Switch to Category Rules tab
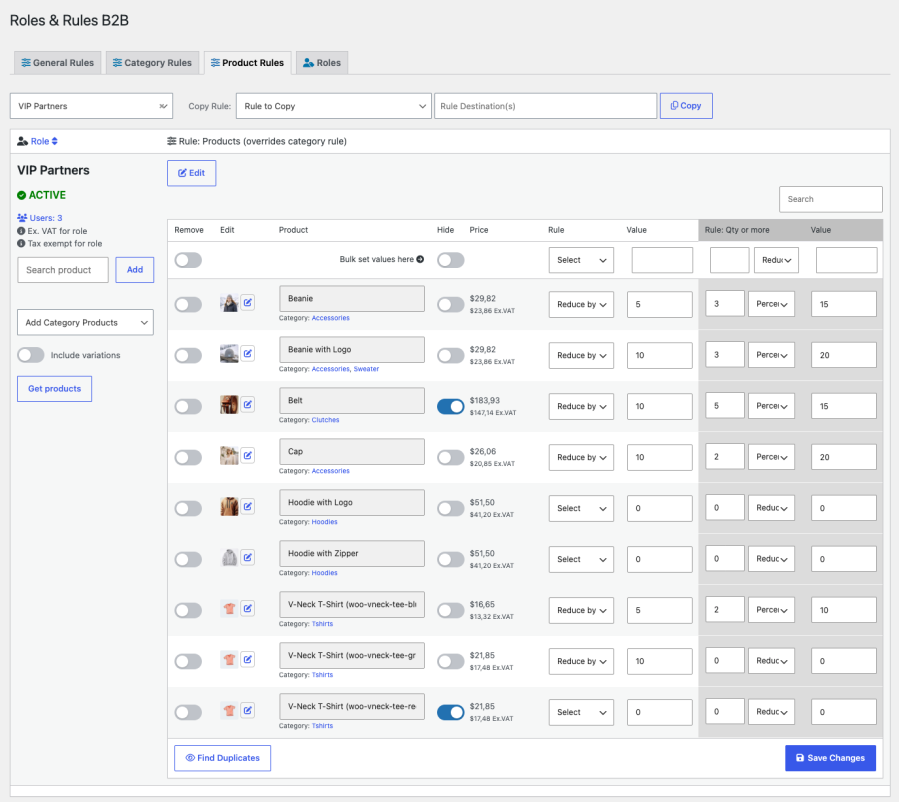899x802 pixels. (152, 62)
